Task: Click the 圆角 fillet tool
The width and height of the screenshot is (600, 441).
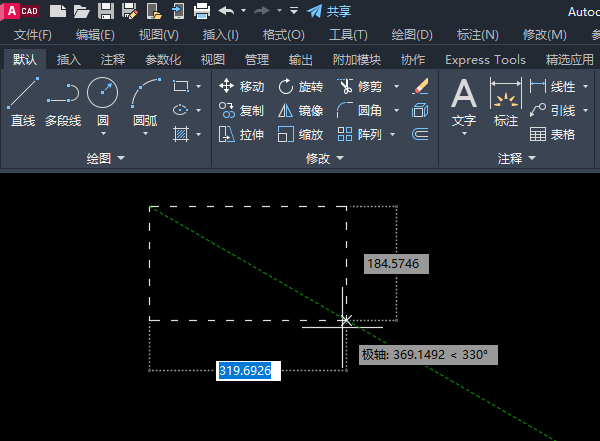Action: tap(359, 111)
